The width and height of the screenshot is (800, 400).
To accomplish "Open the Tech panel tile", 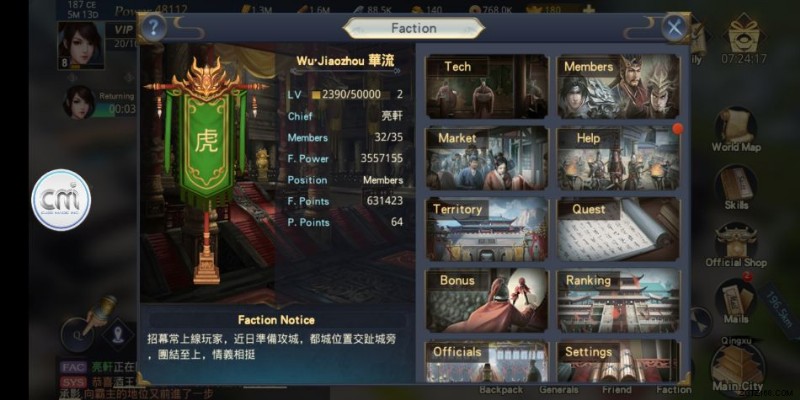I will point(487,87).
